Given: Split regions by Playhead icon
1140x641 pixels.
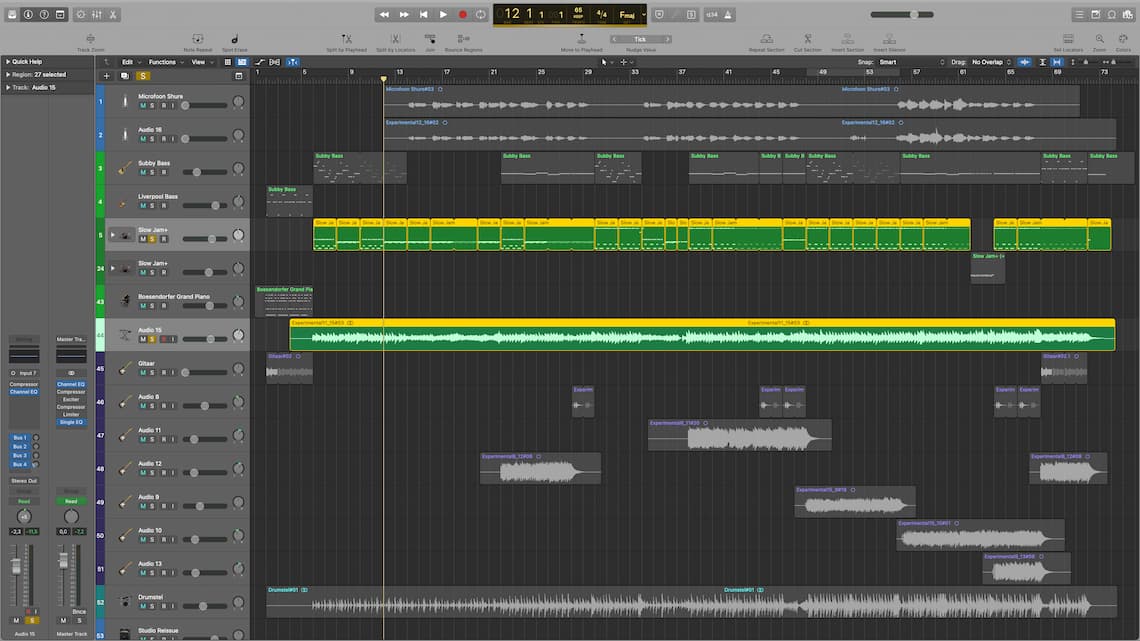Looking at the screenshot, I should point(346,39).
